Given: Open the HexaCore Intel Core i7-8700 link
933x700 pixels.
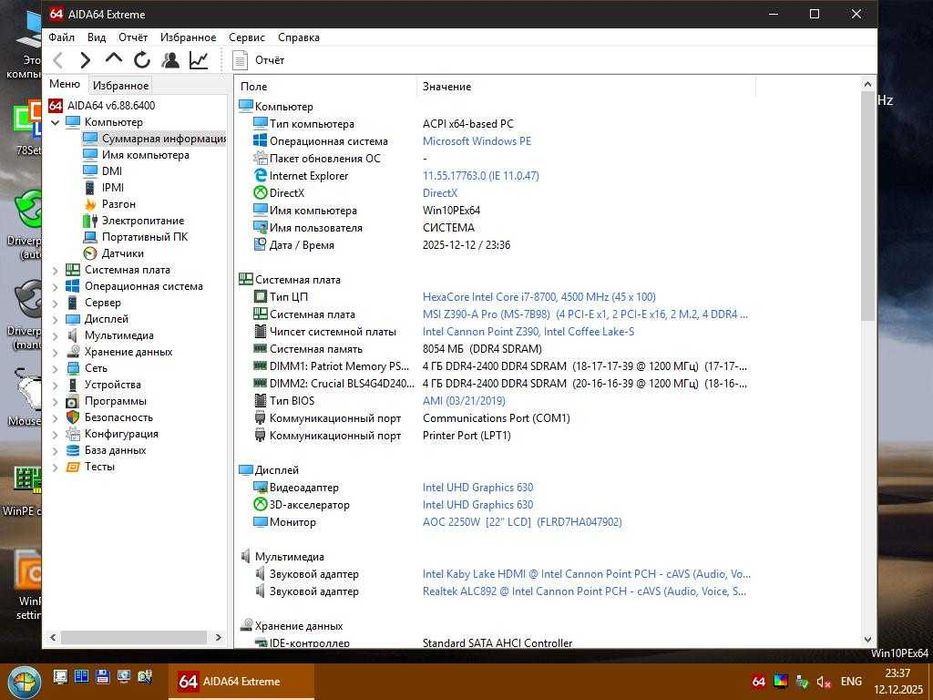Looking at the screenshot, I should (539, 297).
